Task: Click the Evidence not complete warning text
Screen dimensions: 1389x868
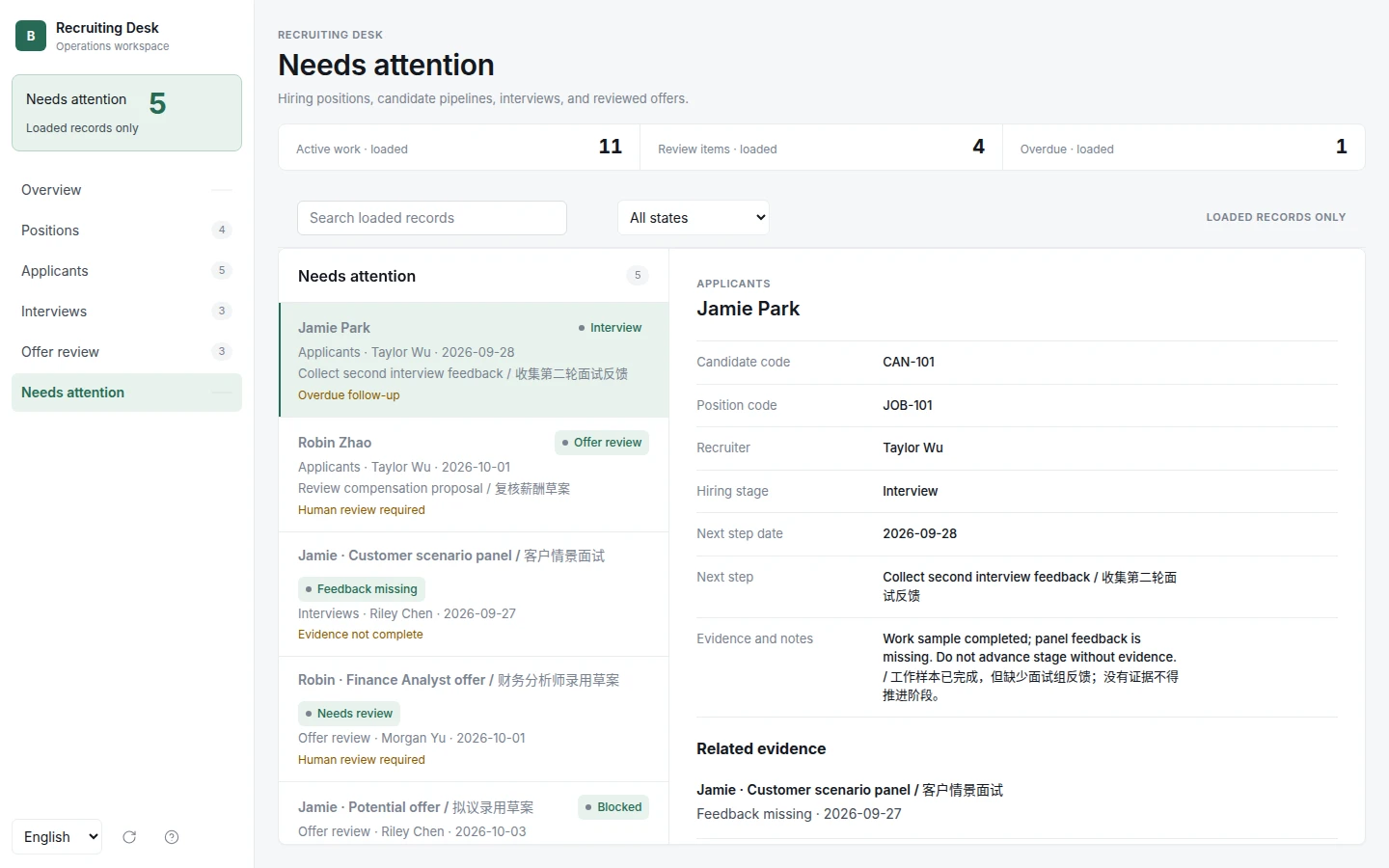Action: [361, 635]
